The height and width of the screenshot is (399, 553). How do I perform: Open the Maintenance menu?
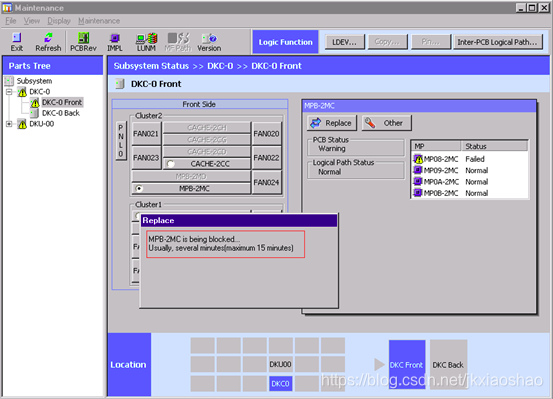pyautogui.click(x=99, y=21)
